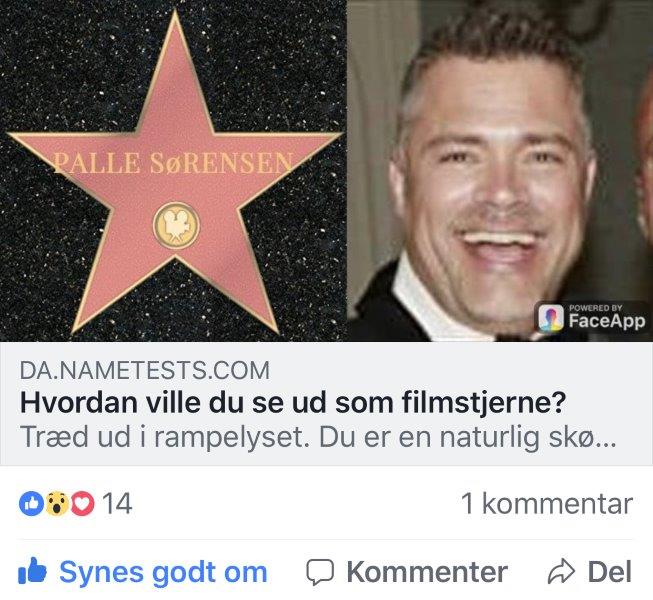Viewport: 653px width, 600px height.
Task: View the 14 reactions count
Action: 117,503
